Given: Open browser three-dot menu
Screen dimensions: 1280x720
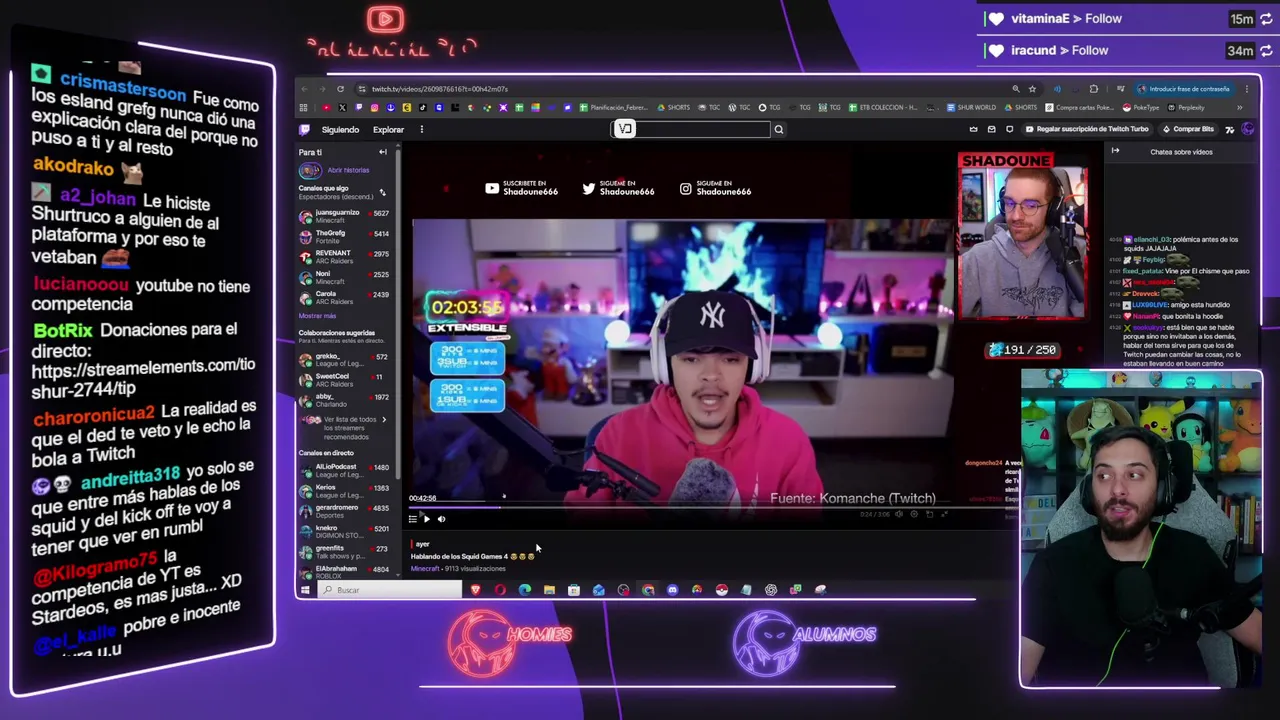Looking at the screenshot, I should click(x=1247, y=89).
